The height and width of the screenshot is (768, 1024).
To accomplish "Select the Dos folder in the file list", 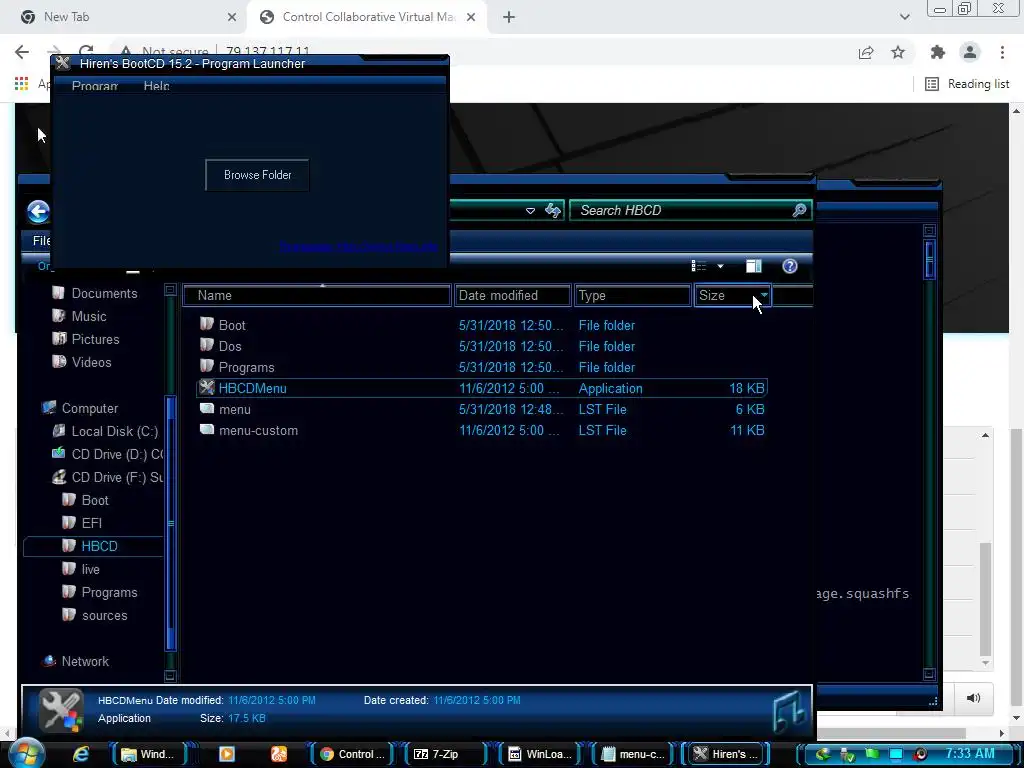I will (230, 346).
